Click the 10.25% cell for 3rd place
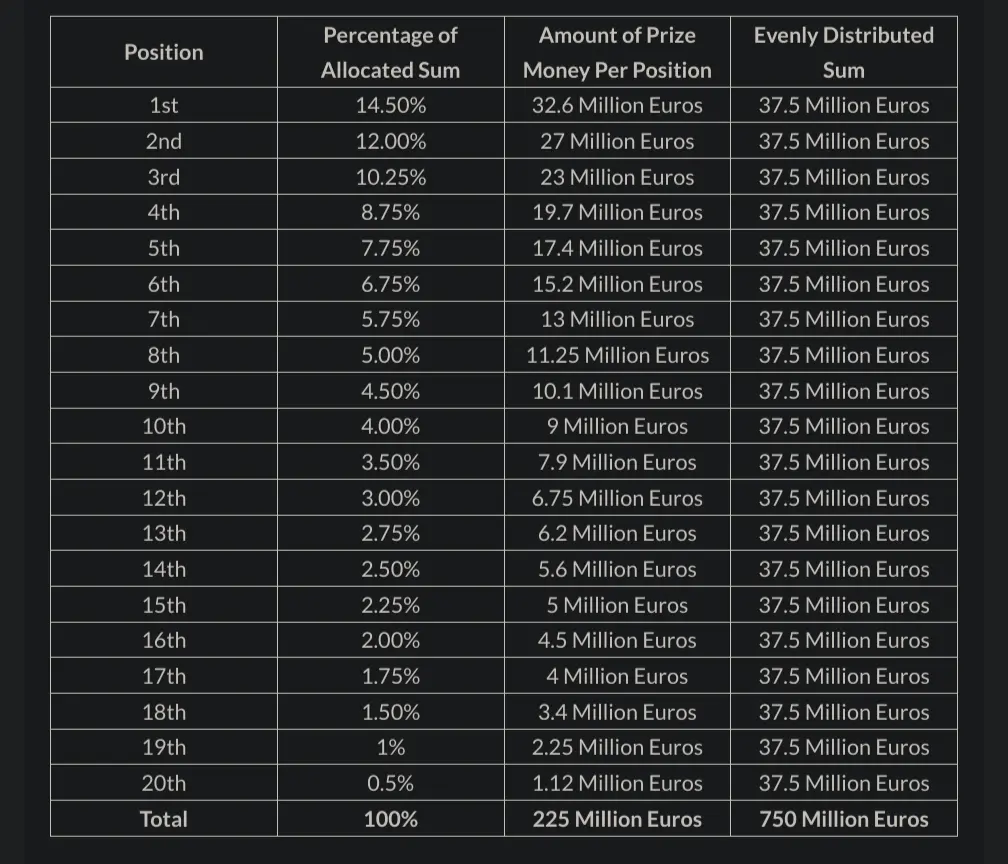 [391, 177]
